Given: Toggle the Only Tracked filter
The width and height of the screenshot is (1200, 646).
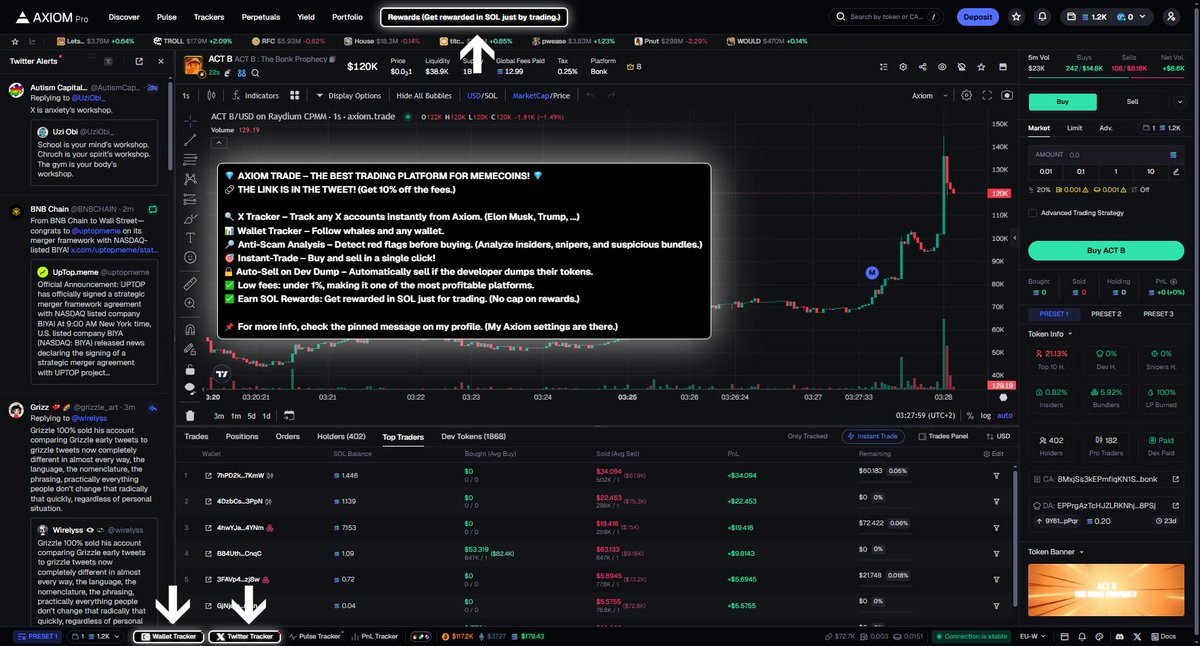Looking at the screenshot, I should [x=807, y=436].
